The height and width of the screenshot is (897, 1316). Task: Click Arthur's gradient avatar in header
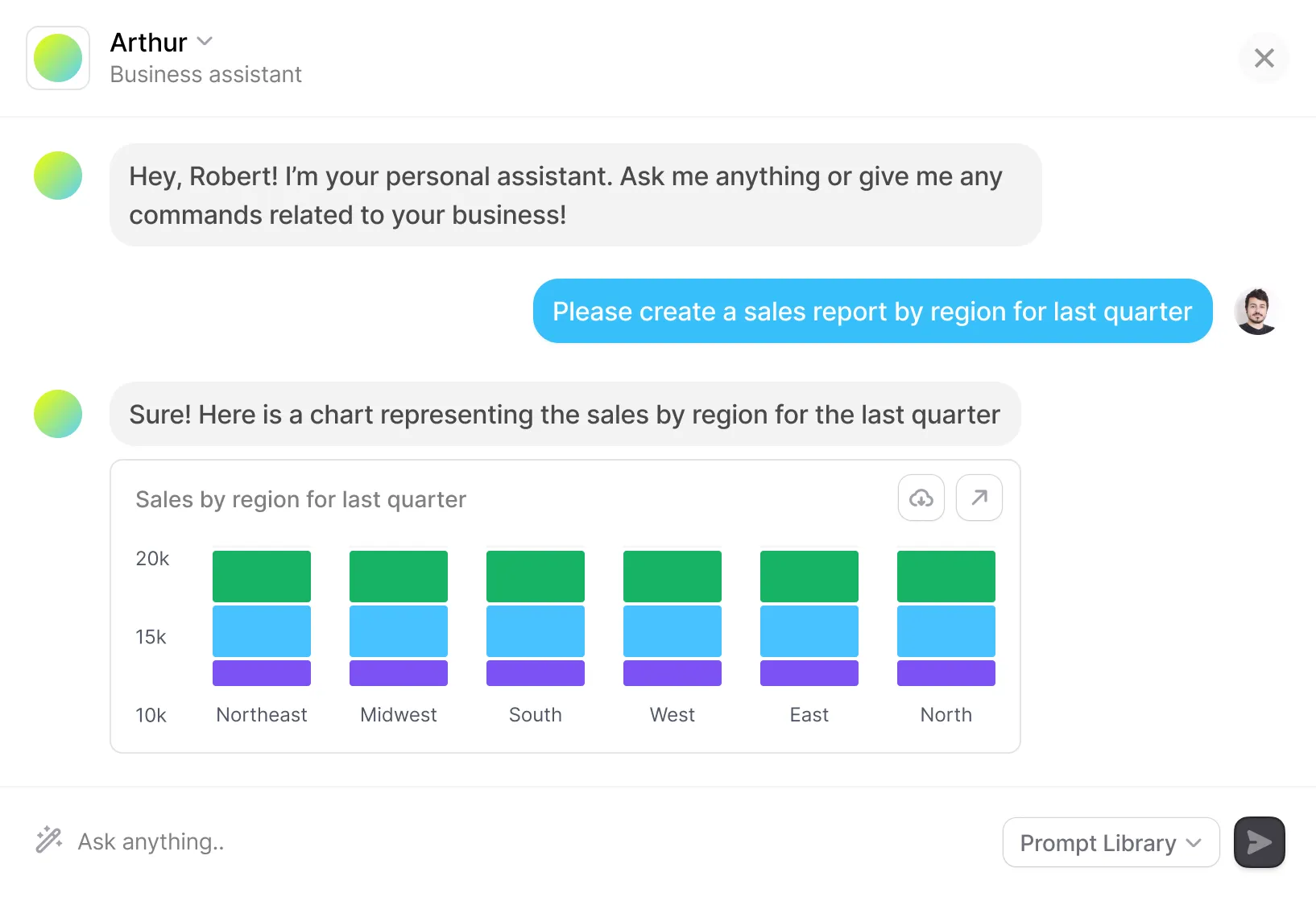[x=58, y=58]
